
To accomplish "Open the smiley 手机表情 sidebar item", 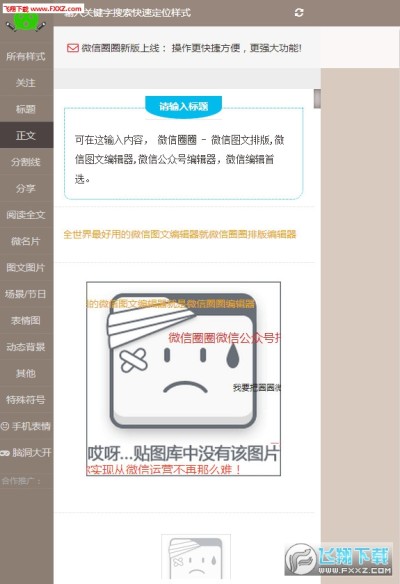I will (26, 426).
